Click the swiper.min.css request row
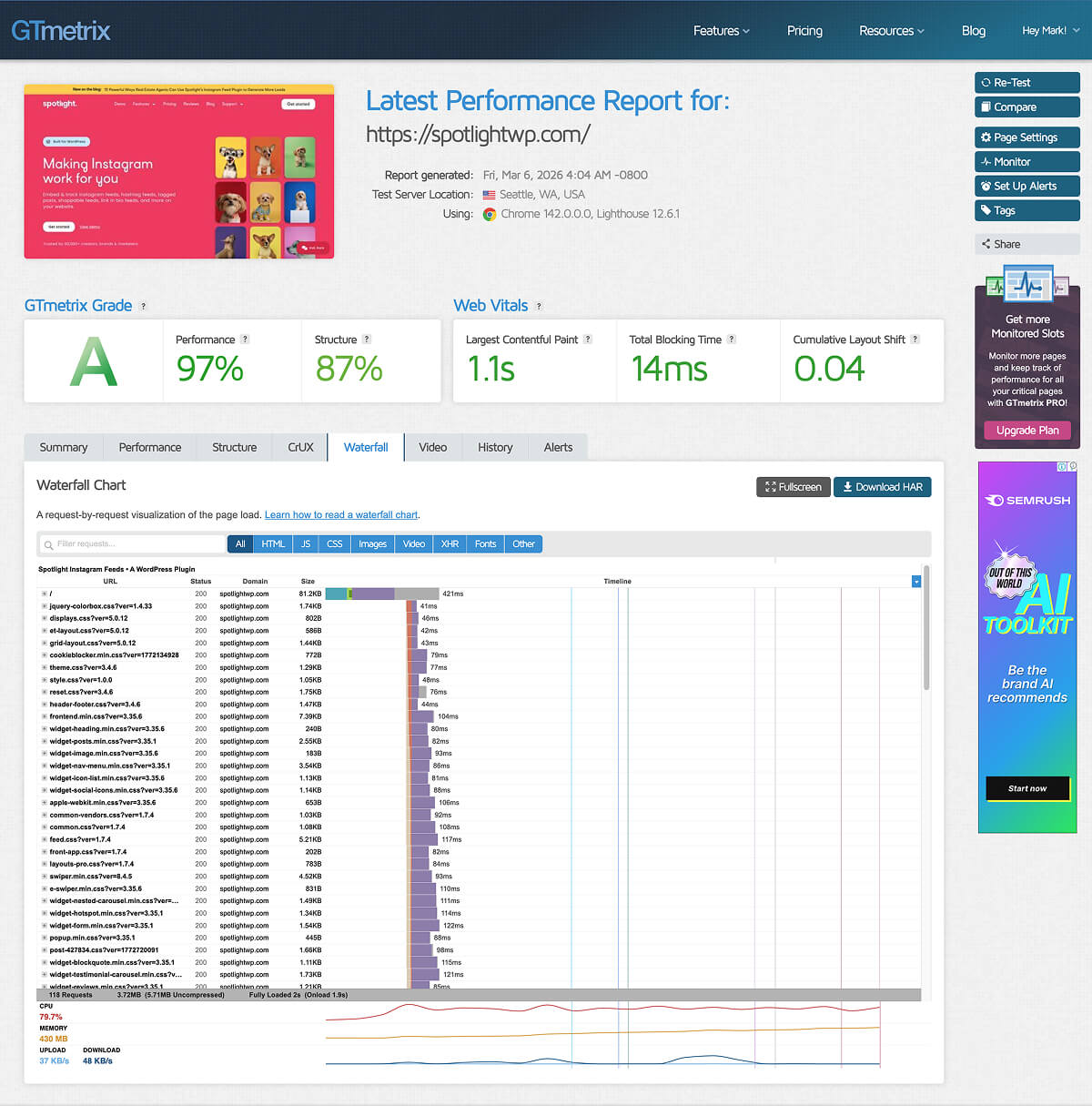 [x=479, y=877]
